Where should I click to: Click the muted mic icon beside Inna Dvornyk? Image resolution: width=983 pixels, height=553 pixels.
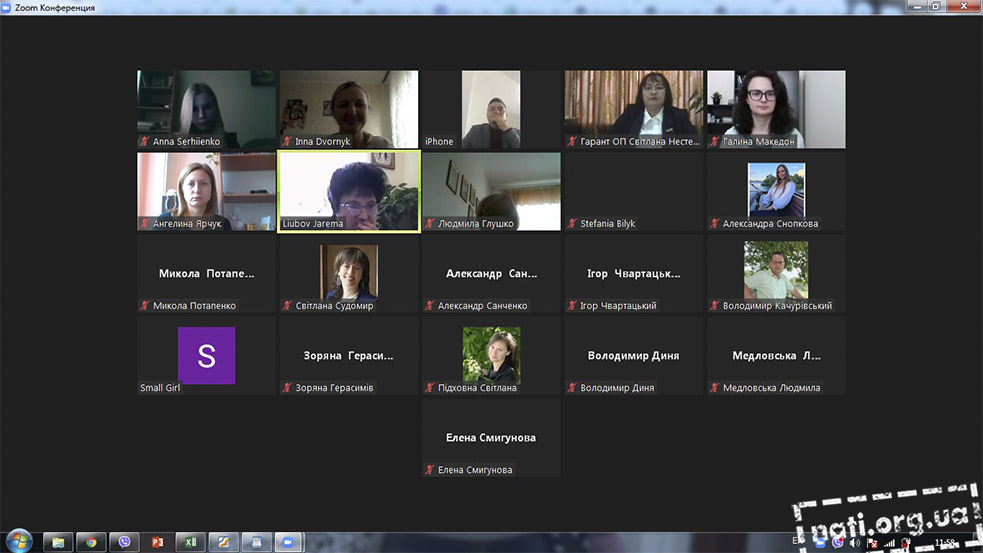(x=287, y=142)
